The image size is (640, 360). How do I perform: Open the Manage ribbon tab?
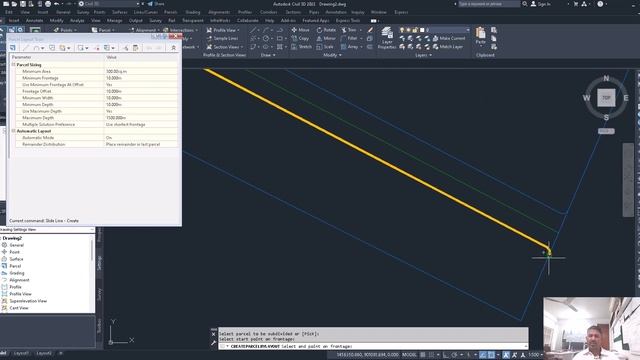tap(114, 20)
